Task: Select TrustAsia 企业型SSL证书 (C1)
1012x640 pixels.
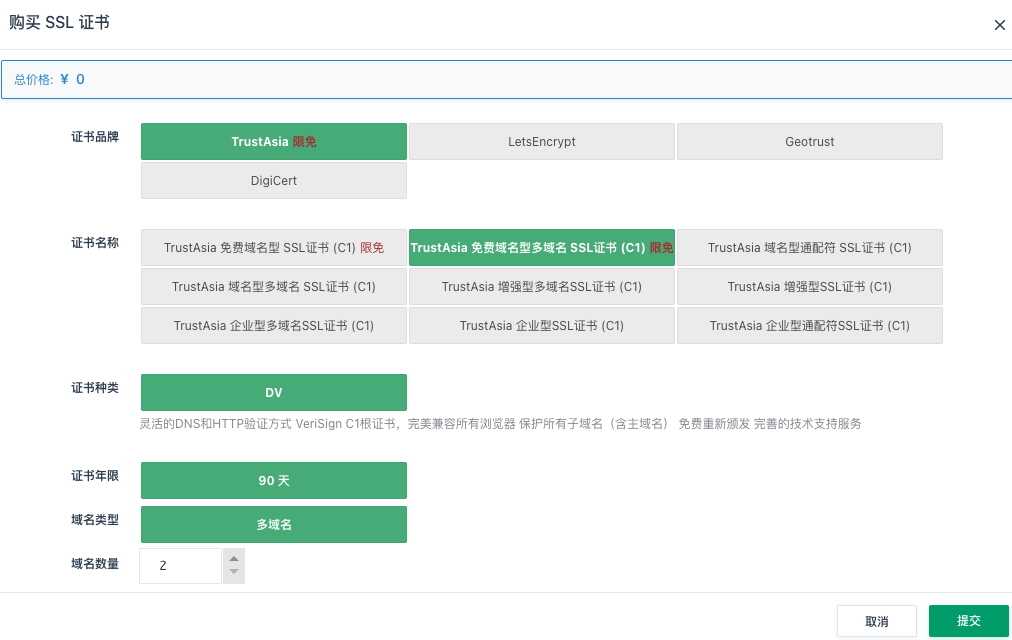Action: pyautogui.click(x=541, y=326)
